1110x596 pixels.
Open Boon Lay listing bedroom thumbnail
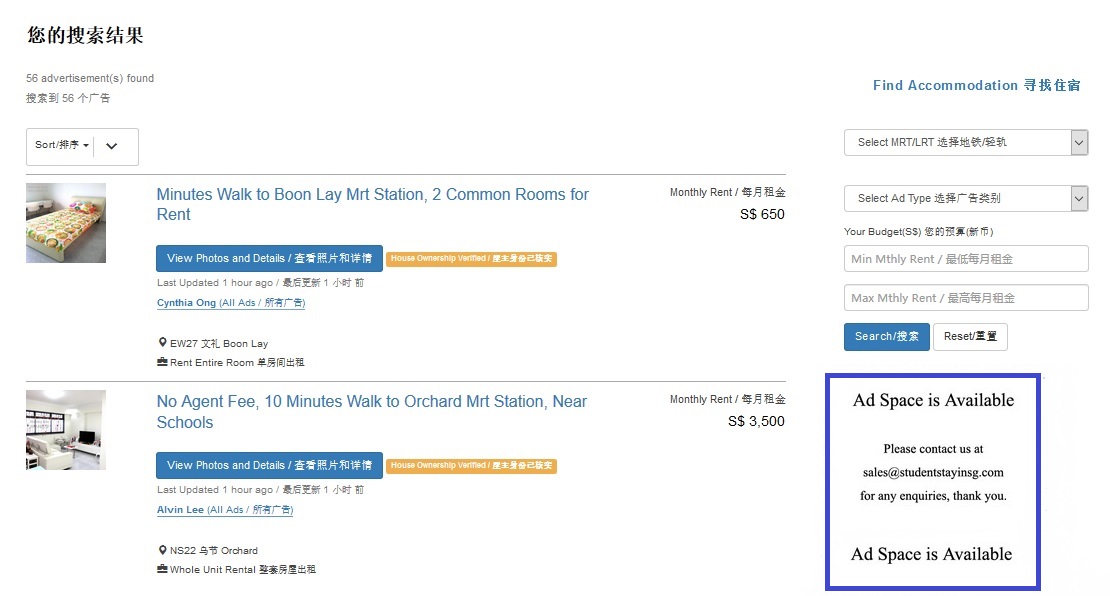[x=66, y=222]
